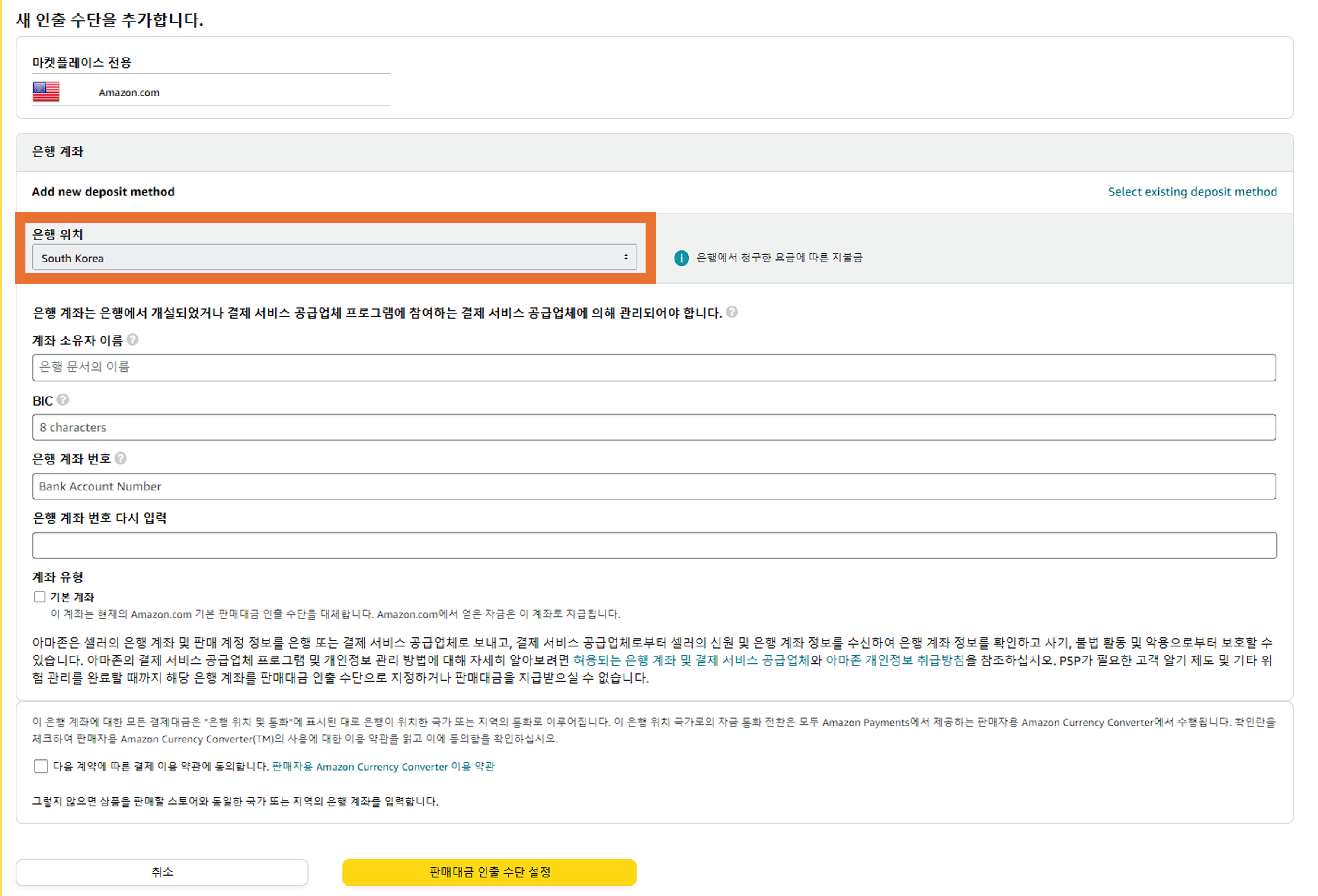
Task: Click the Add new deposit method heading
Action: 103,192
